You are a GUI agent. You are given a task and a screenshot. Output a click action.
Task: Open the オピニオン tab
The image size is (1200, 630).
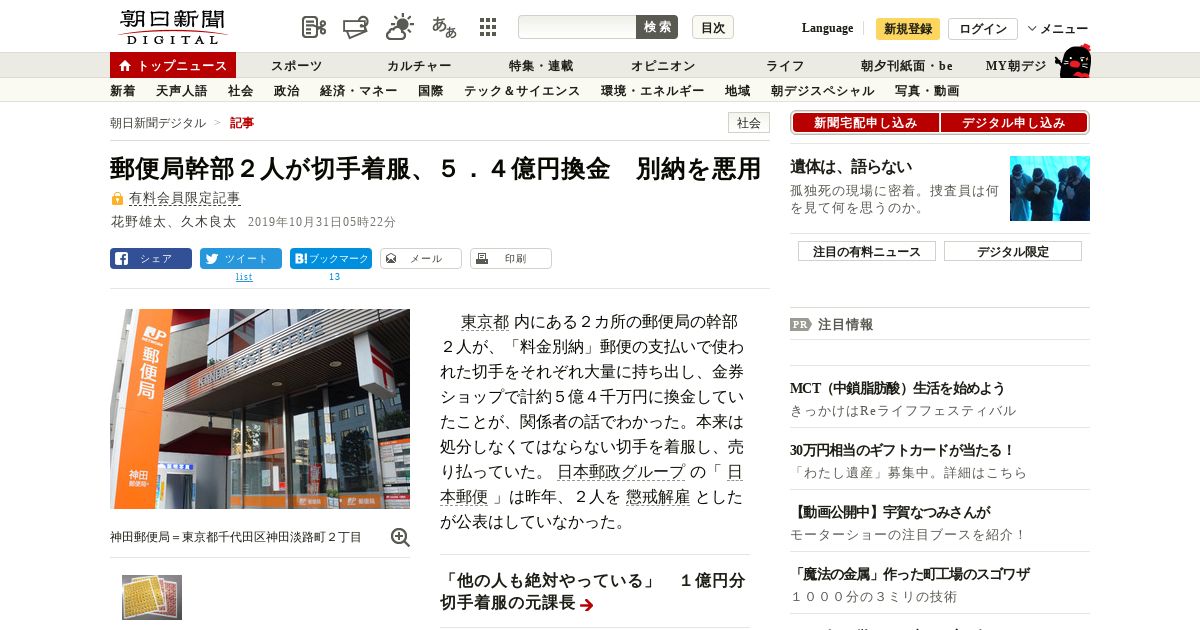click(663, 66)
